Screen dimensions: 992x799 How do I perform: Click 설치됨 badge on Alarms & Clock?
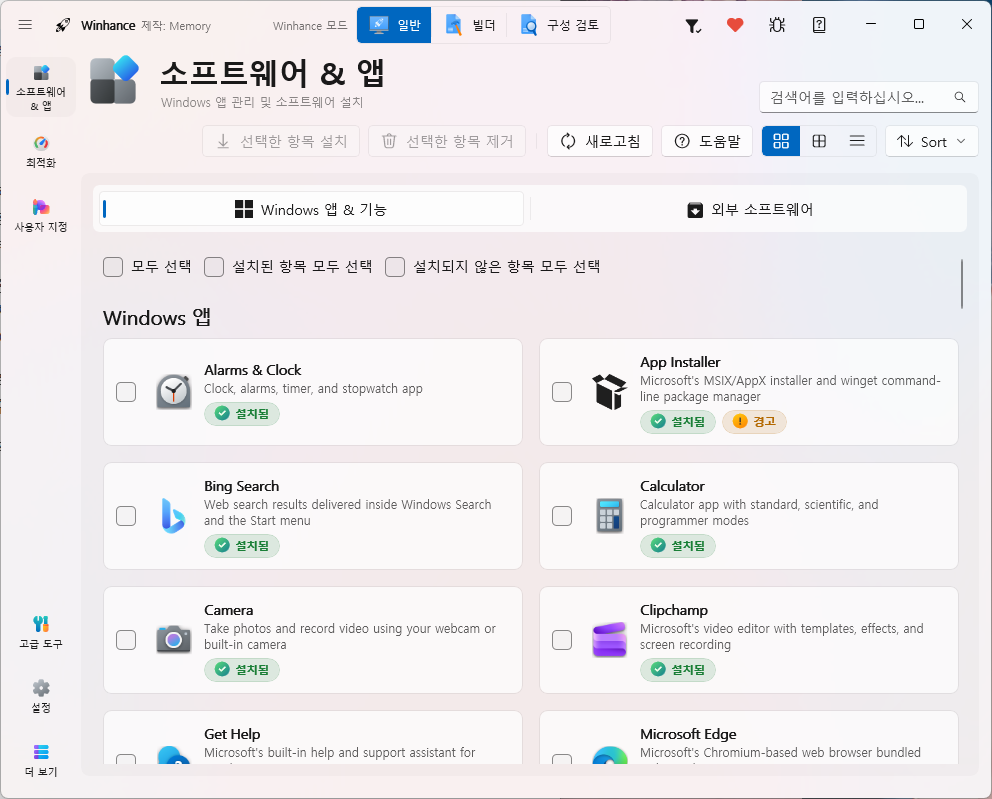pyautogui.click(x=242, y=414)
